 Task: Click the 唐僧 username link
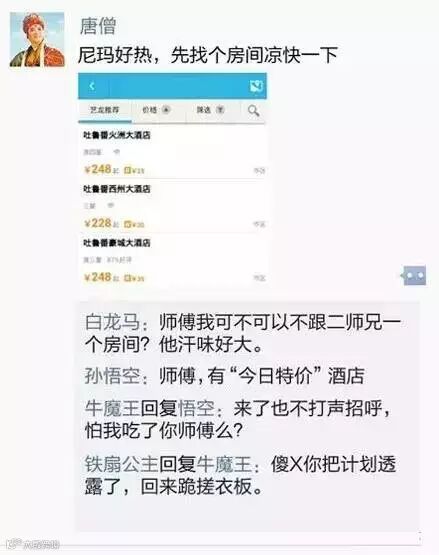(x=98, y=26)
